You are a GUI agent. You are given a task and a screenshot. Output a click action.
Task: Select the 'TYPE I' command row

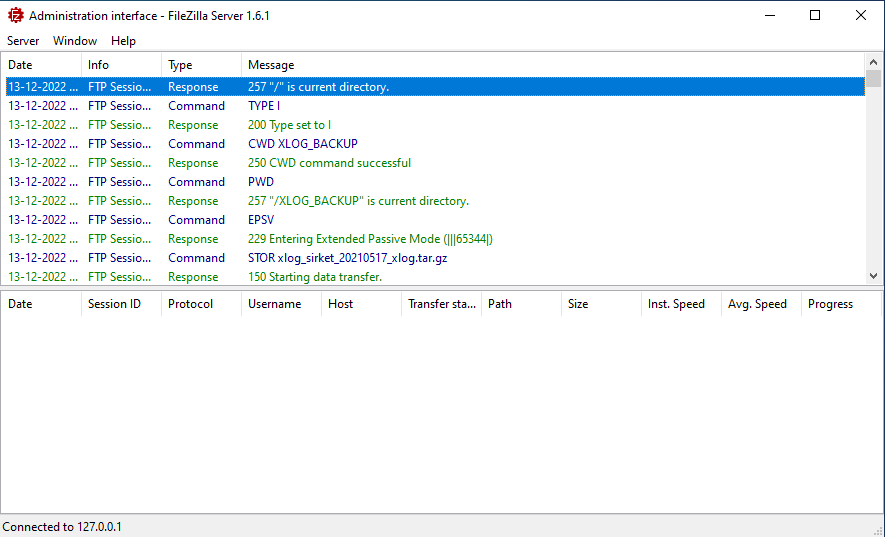pyautogui.click(x=435, y=106)
